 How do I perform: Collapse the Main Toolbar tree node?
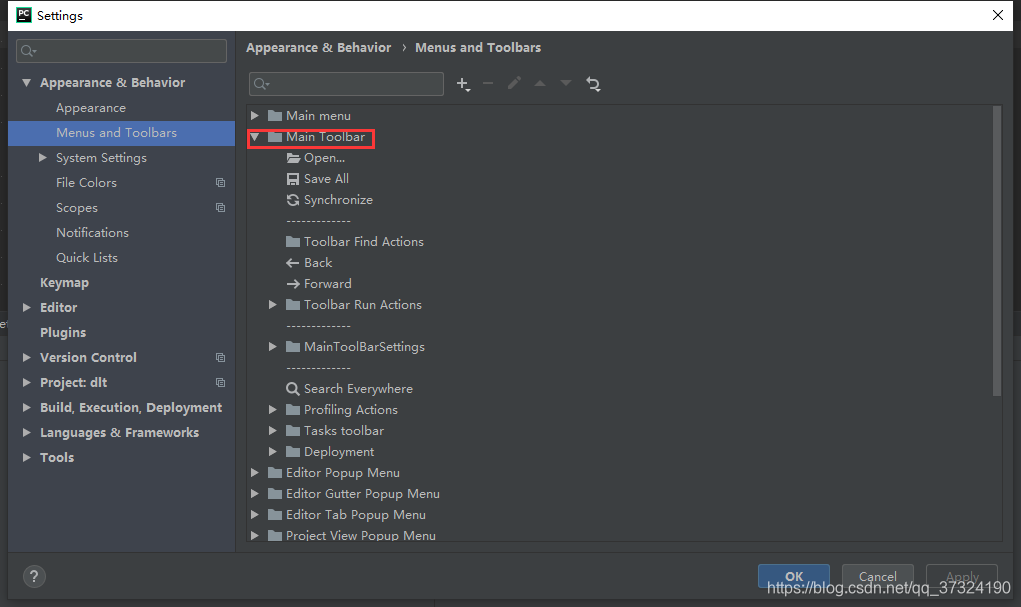(255, 137)
